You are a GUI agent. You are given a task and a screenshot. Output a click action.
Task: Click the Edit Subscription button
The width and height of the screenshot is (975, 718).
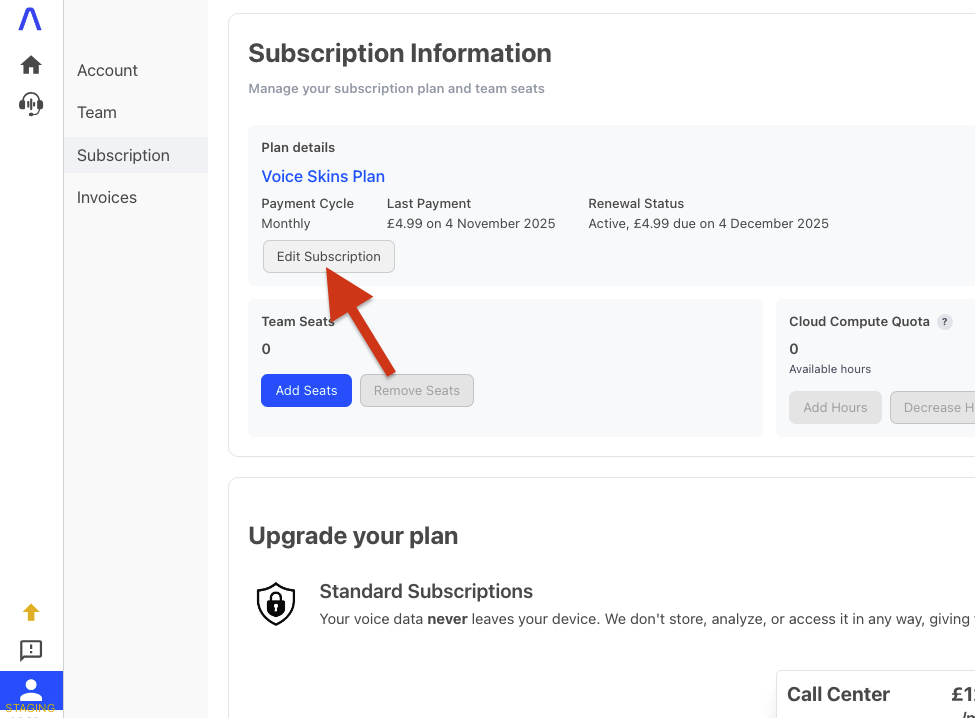click(328, 256)
